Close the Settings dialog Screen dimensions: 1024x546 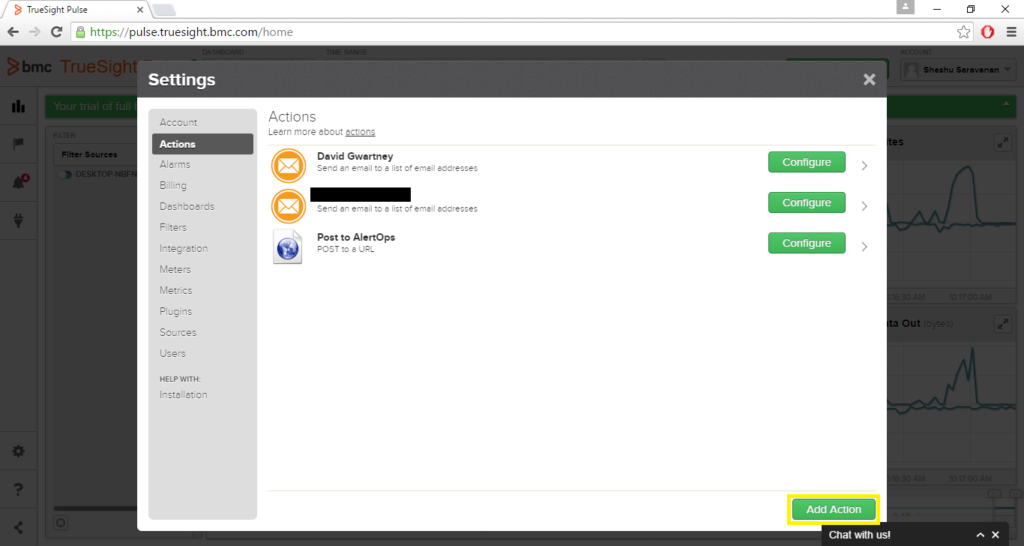869,79
